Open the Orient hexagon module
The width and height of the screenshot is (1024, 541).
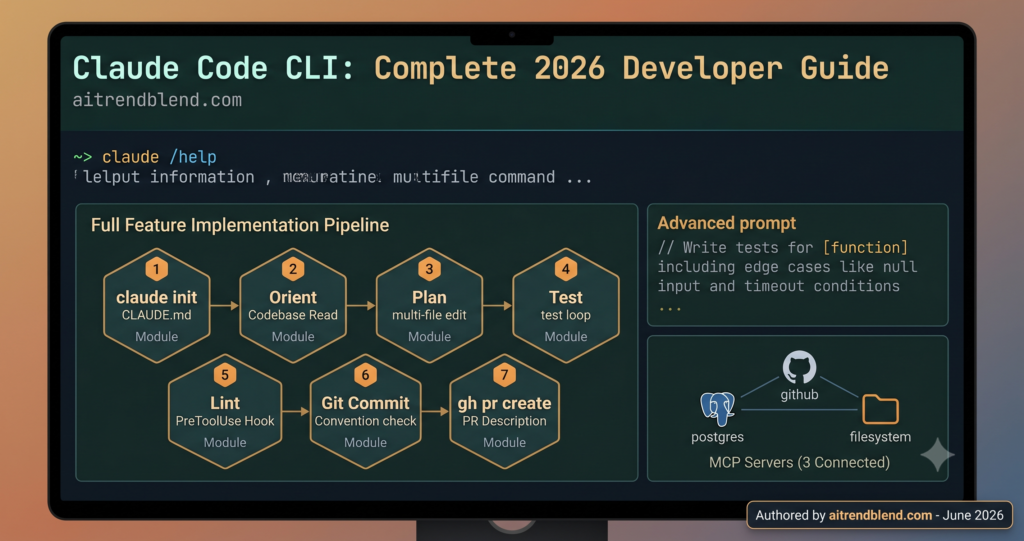point(293,305)
